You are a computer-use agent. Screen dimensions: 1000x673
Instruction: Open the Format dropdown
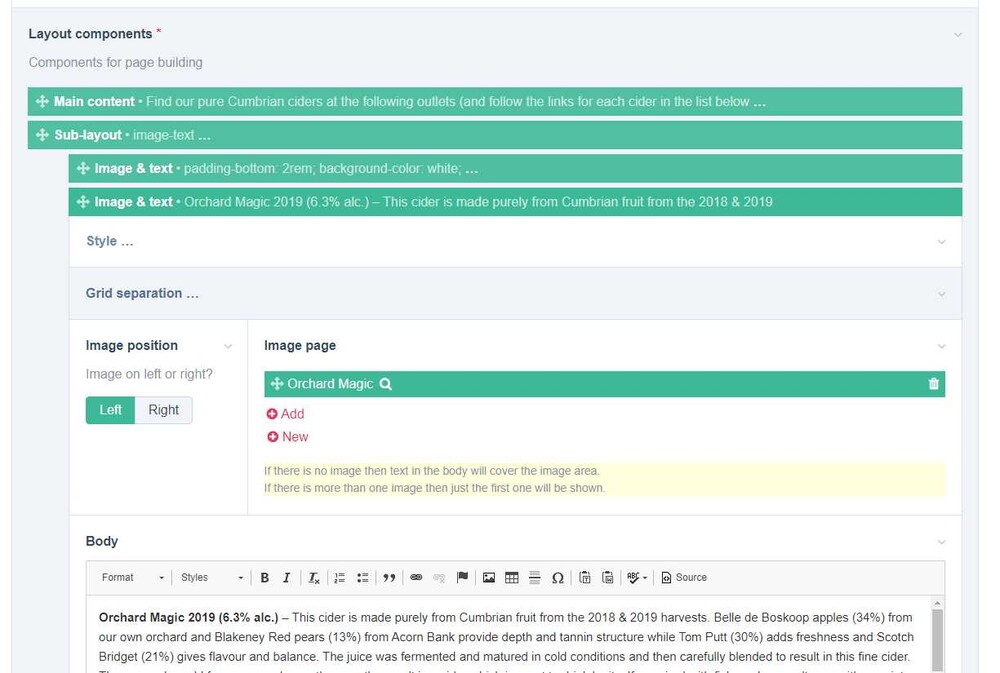point(133,578)
